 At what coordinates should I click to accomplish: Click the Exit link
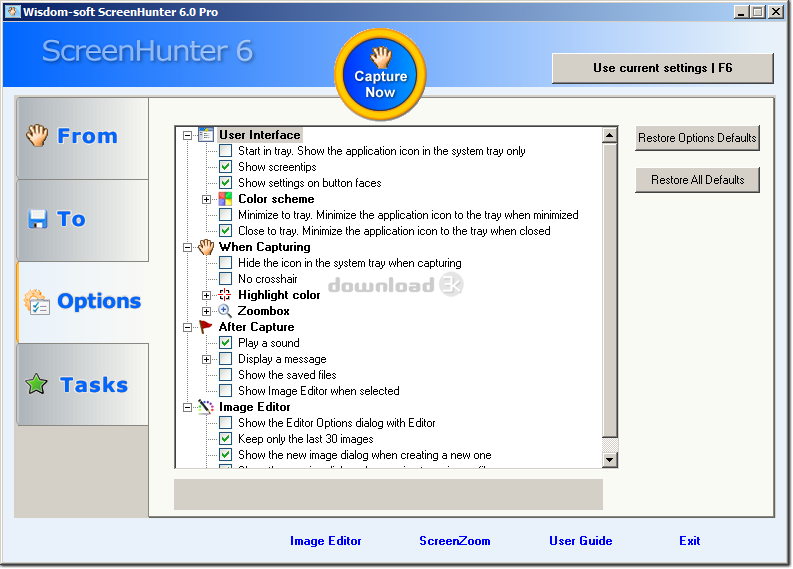click(689, 541)
